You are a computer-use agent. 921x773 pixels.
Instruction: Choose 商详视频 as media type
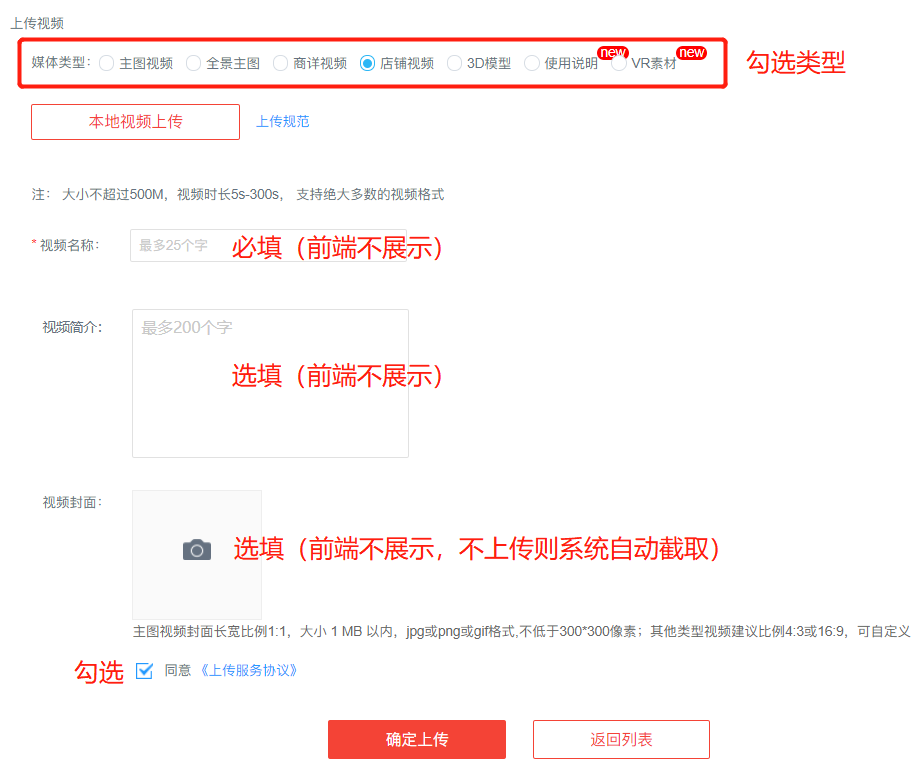click(x=280, y=63)
